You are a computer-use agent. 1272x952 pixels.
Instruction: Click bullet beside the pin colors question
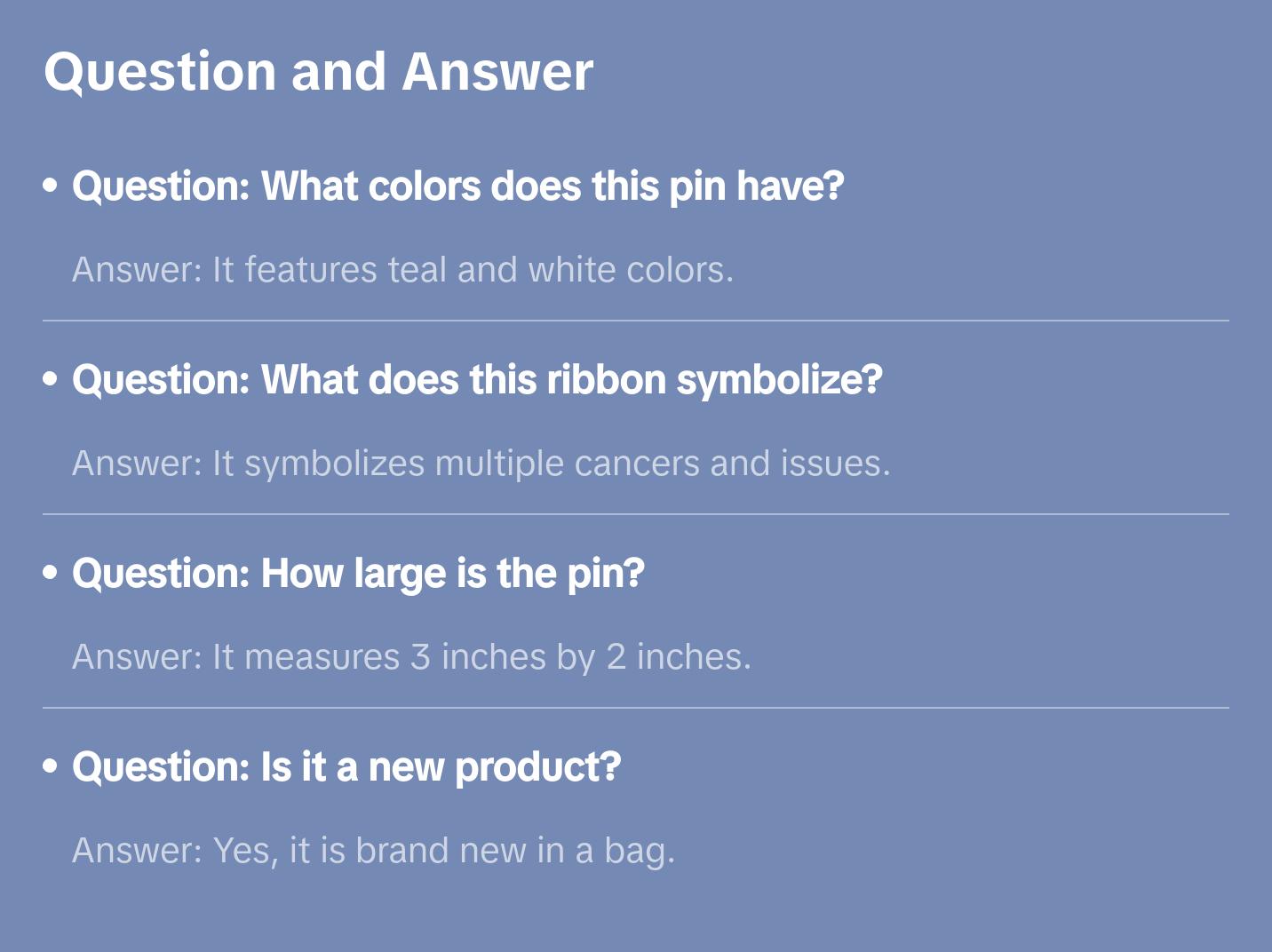(51, 186)
